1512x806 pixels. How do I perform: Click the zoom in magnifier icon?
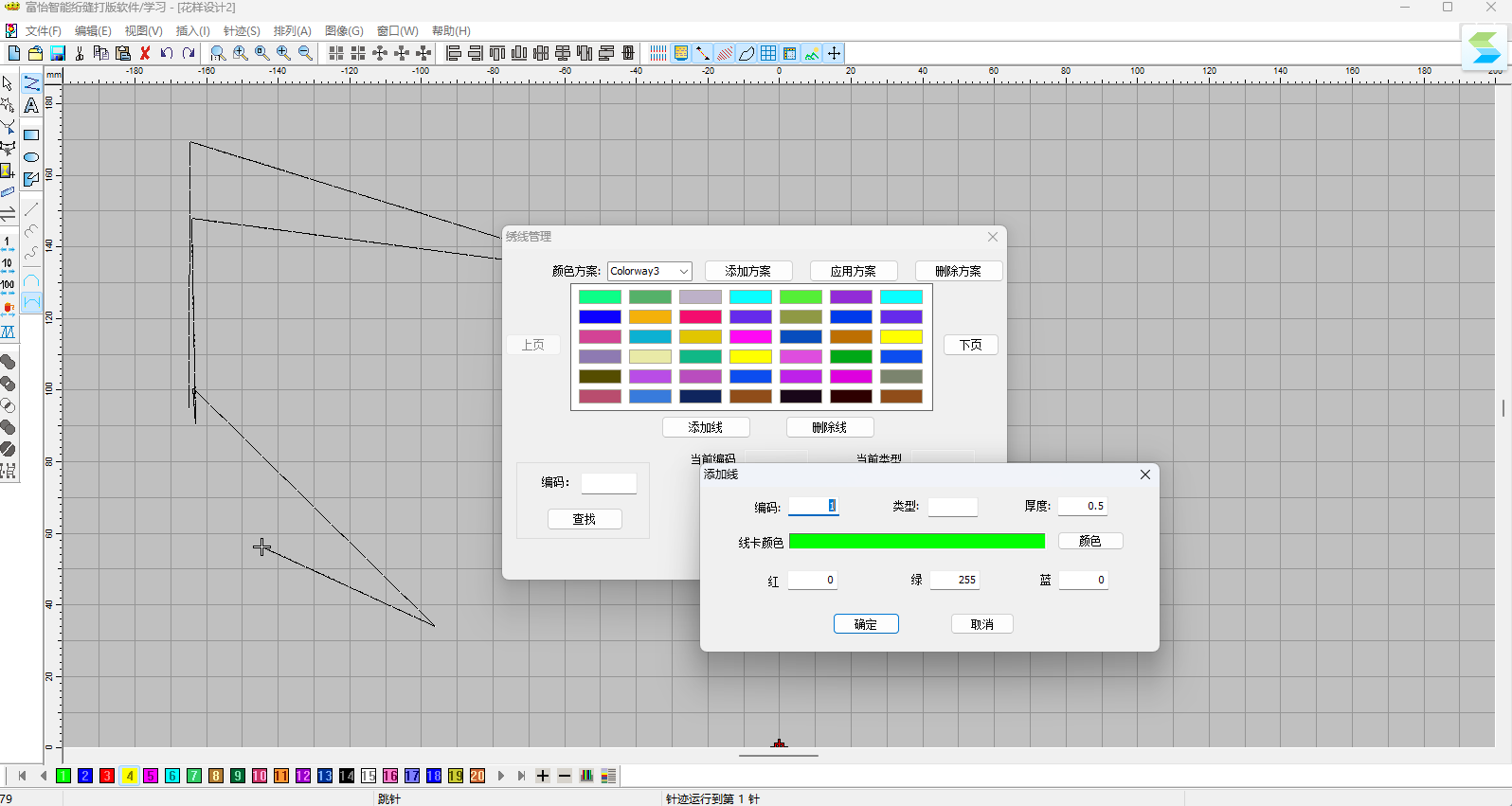283,53
